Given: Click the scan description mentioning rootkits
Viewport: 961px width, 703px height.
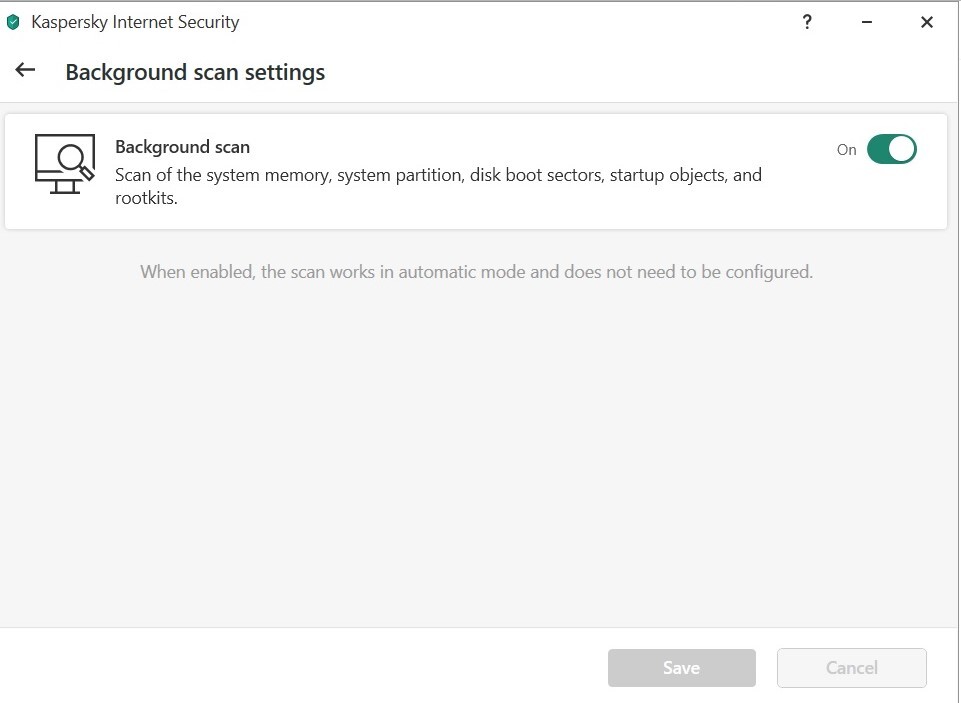Looking at the screenshot, I should click(x=438, y=186).
